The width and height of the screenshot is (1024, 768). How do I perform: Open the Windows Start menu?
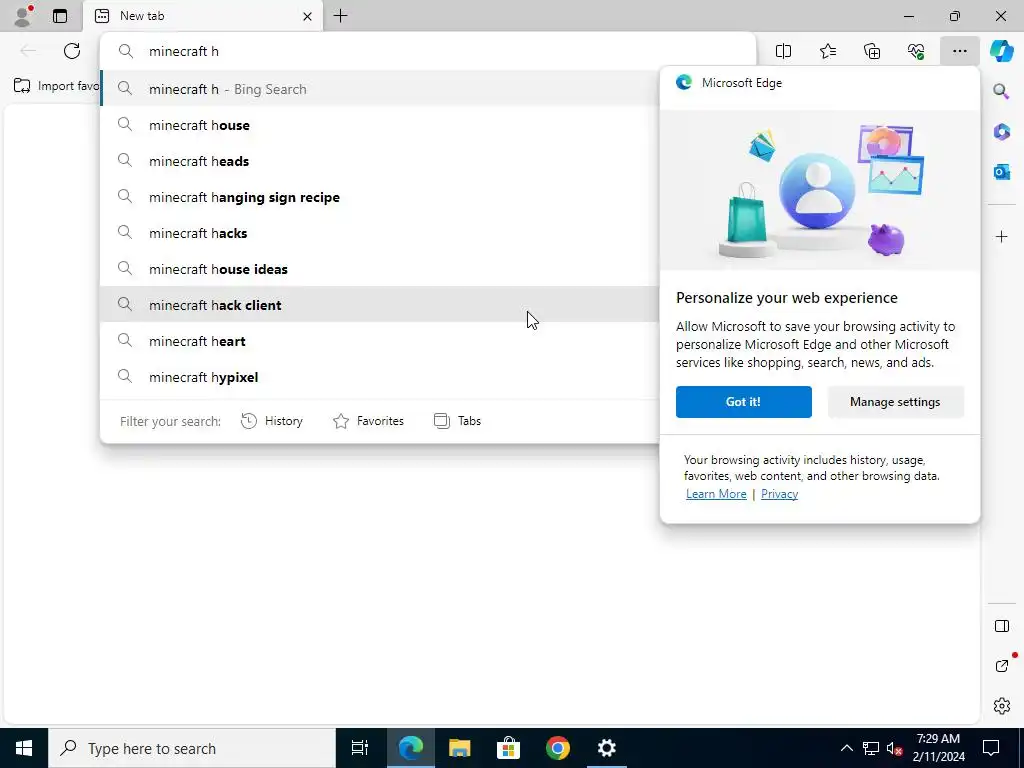pyautogui.click(x=24, y=748)
